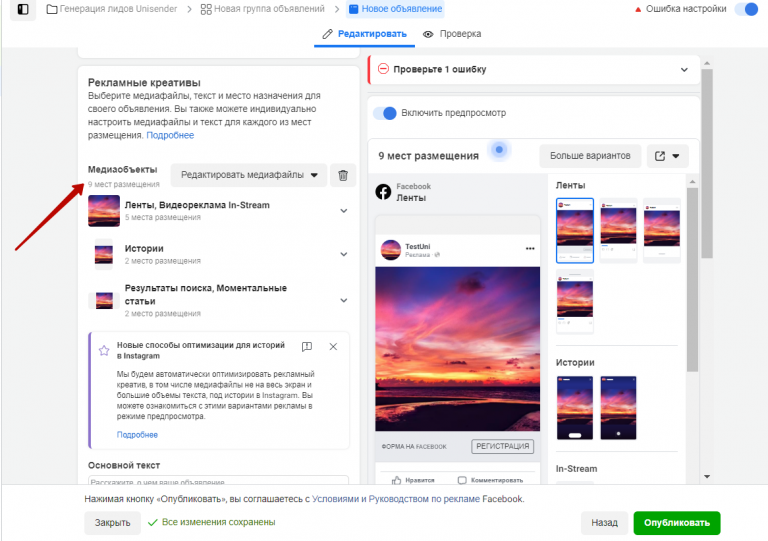Select the second Истории preview thumbnail
768x541 pixels.
[x=618, y=407]
